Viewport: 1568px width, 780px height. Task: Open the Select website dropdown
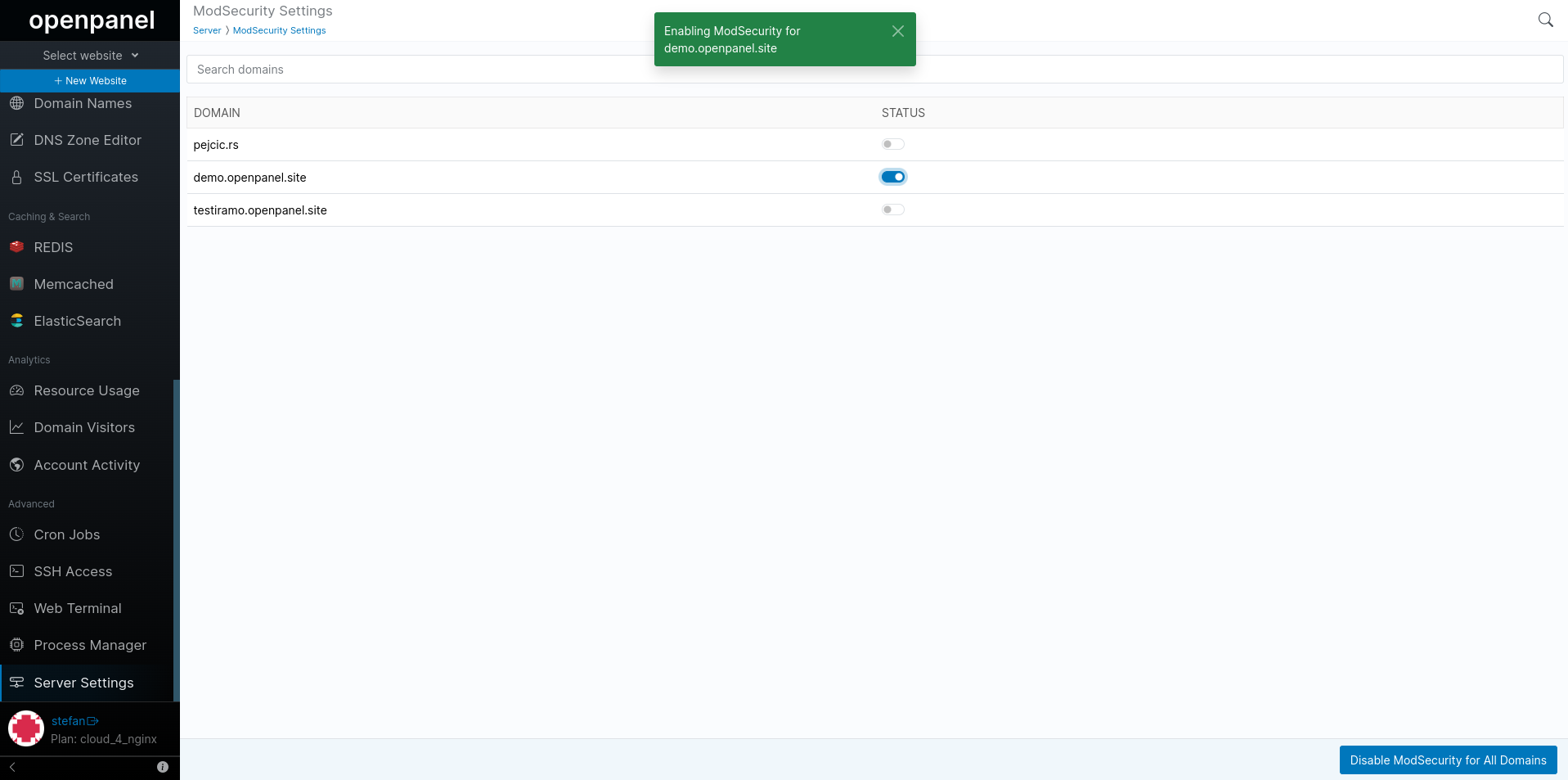pos(90,56)
